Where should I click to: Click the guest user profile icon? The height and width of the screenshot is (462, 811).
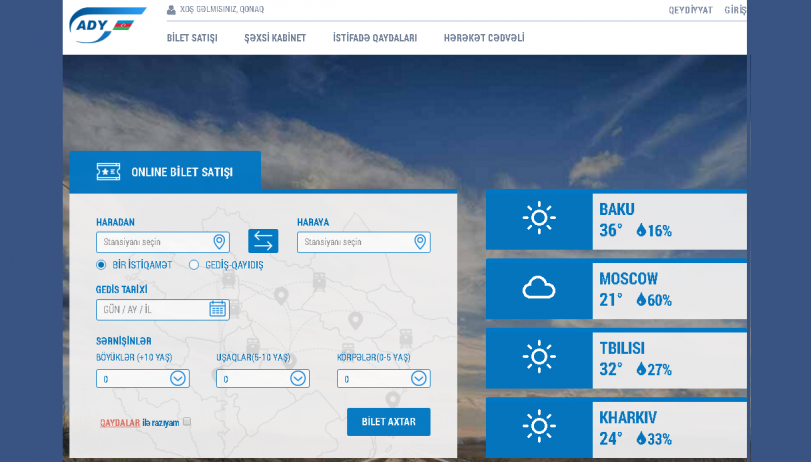[171, 9]
